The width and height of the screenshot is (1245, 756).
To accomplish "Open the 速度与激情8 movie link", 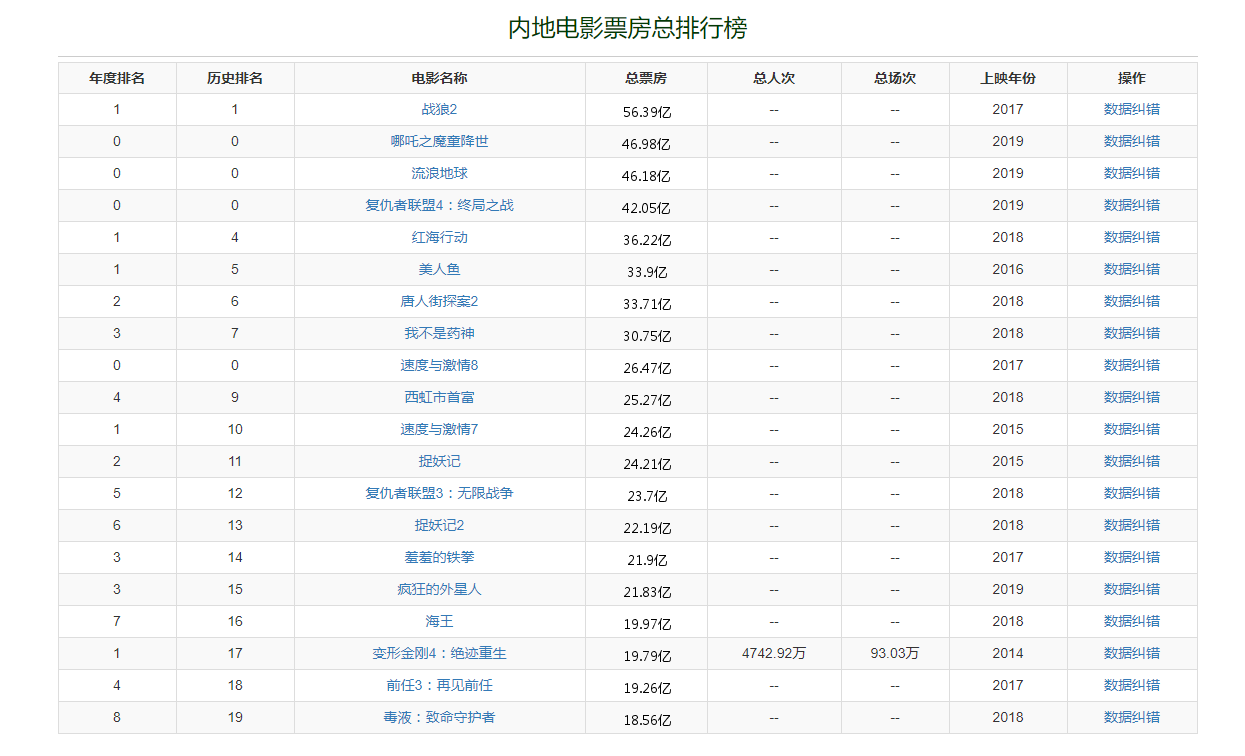I will pos(439,366).
